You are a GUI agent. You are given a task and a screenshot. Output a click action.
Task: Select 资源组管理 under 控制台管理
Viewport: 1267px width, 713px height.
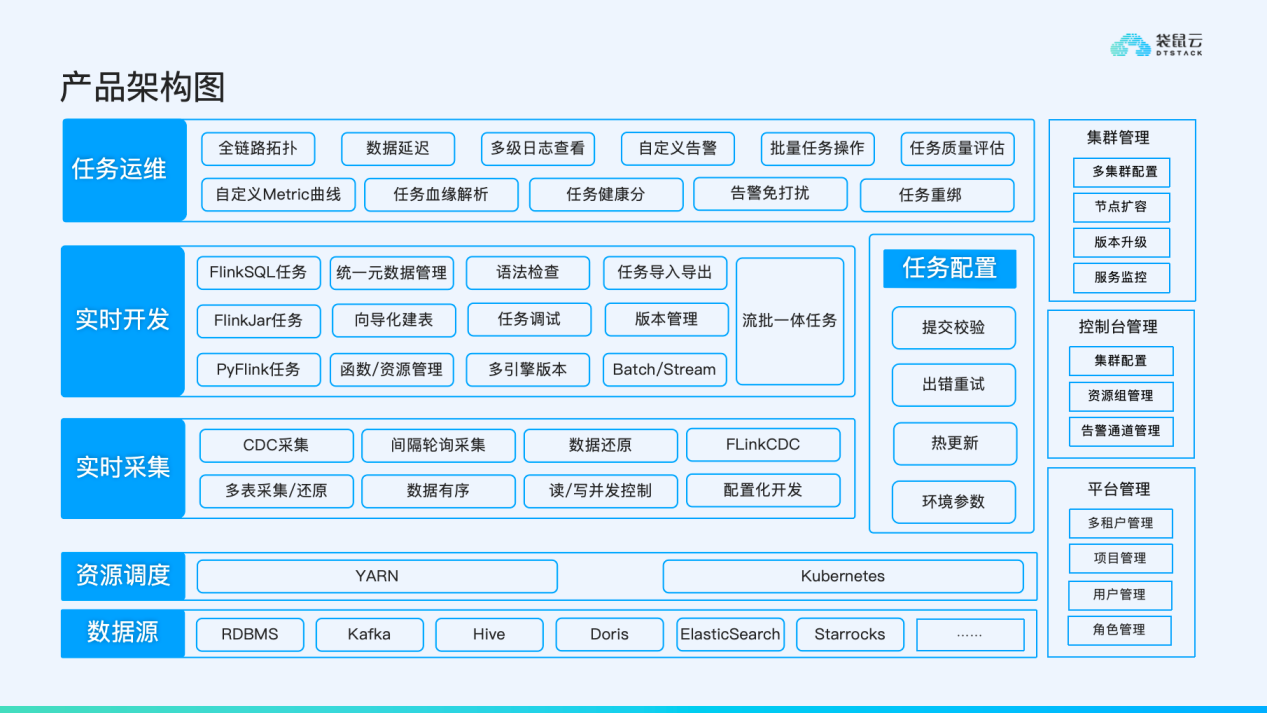(1120, 396)
